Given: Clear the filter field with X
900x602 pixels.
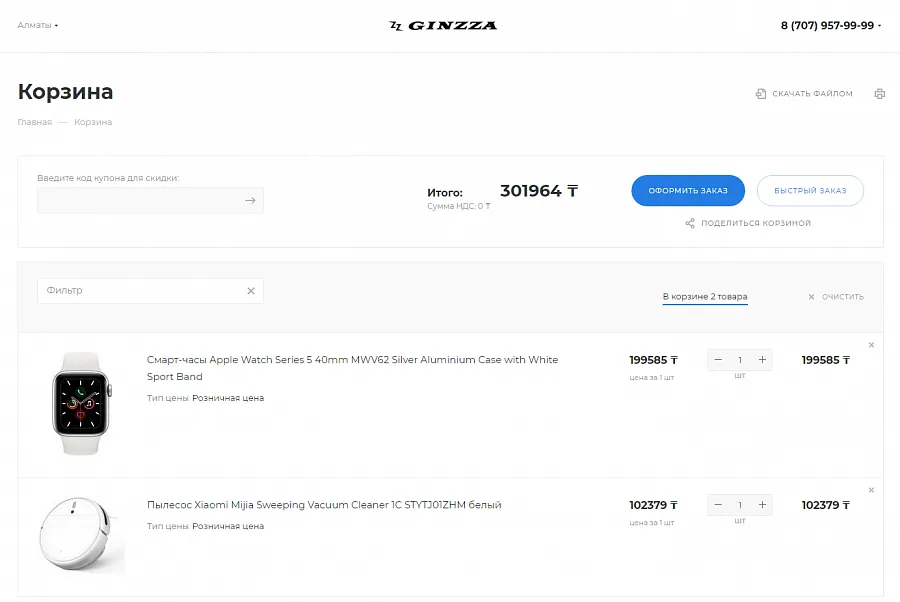Looking at the screenshot, I should [251, 291].
